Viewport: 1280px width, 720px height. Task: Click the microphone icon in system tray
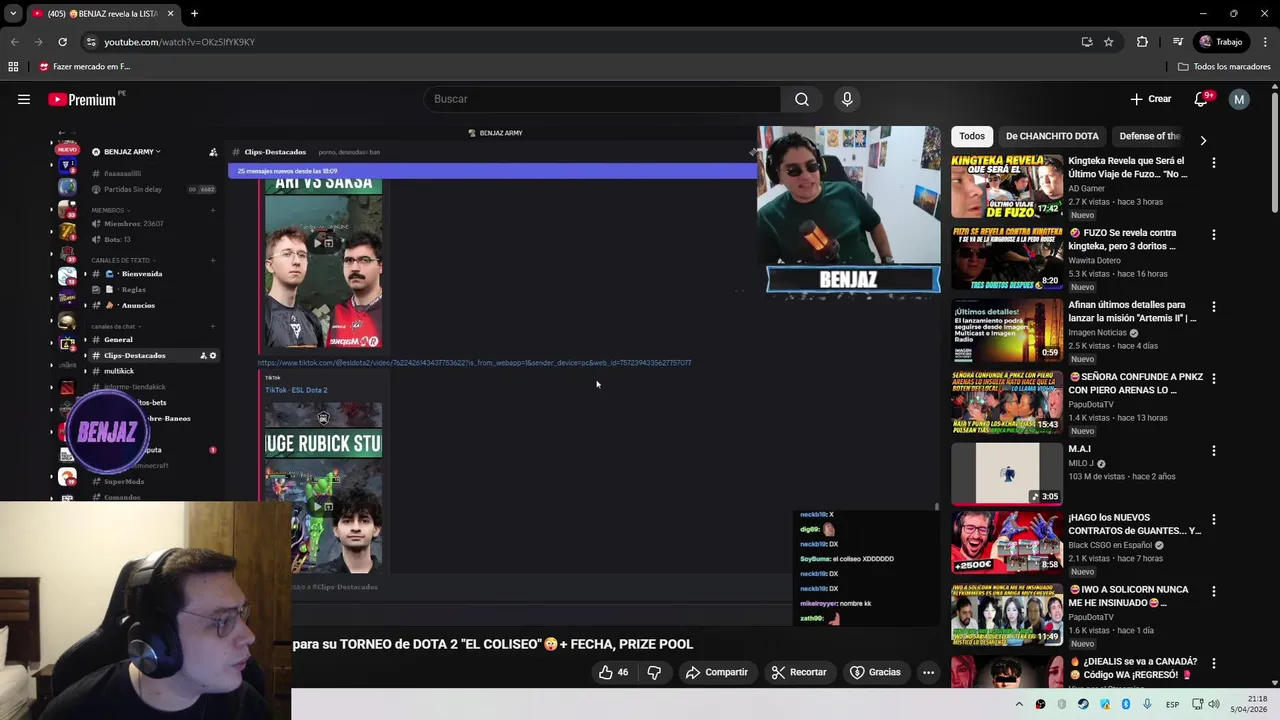pyautogui.click(x=1147, y=704)
